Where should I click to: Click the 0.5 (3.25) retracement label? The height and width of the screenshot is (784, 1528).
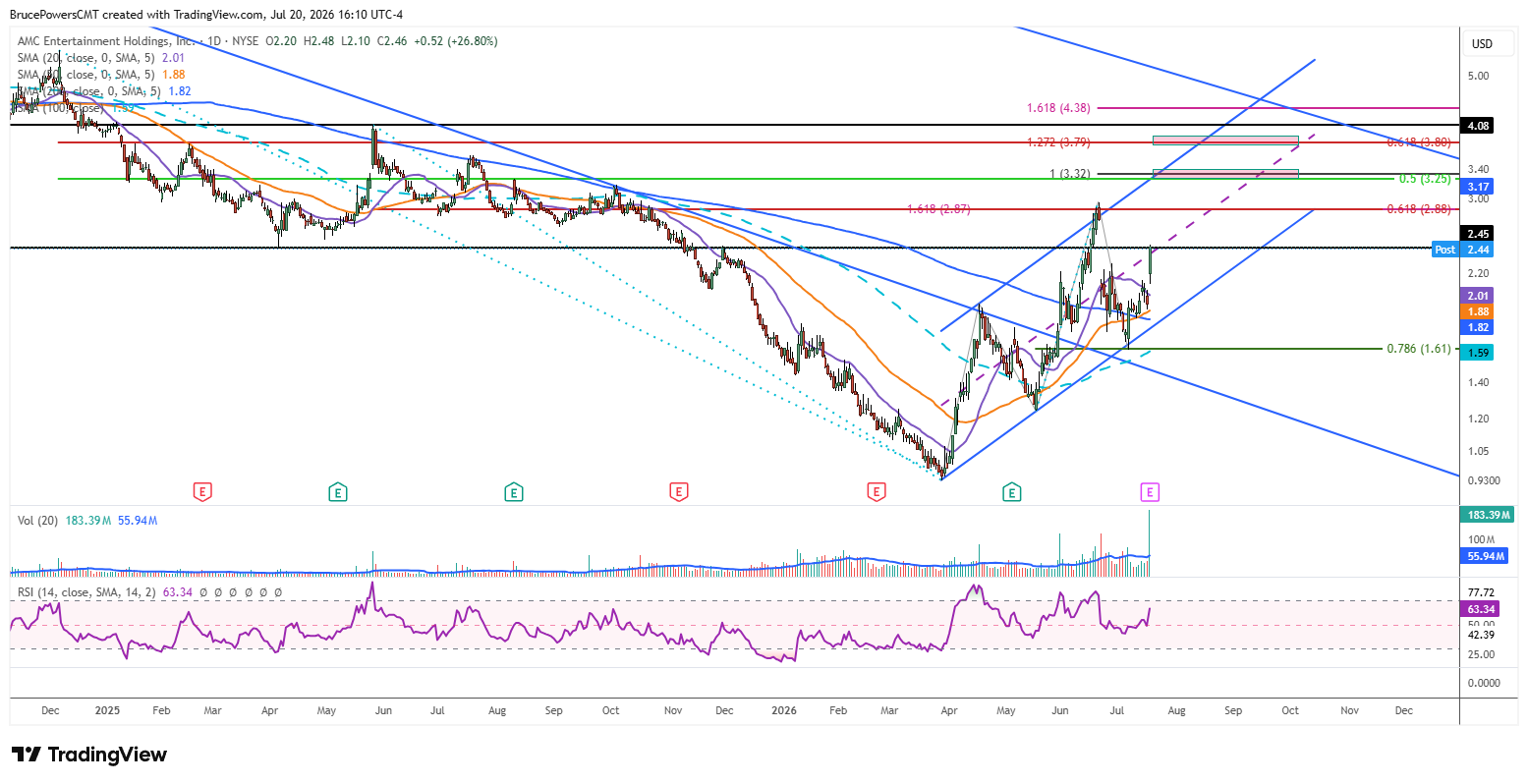point(1425,179)
